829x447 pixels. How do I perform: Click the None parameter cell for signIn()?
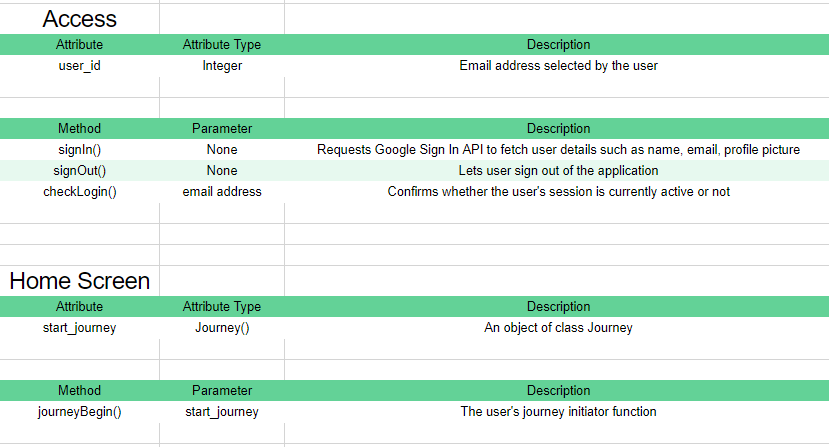[222, 150]
